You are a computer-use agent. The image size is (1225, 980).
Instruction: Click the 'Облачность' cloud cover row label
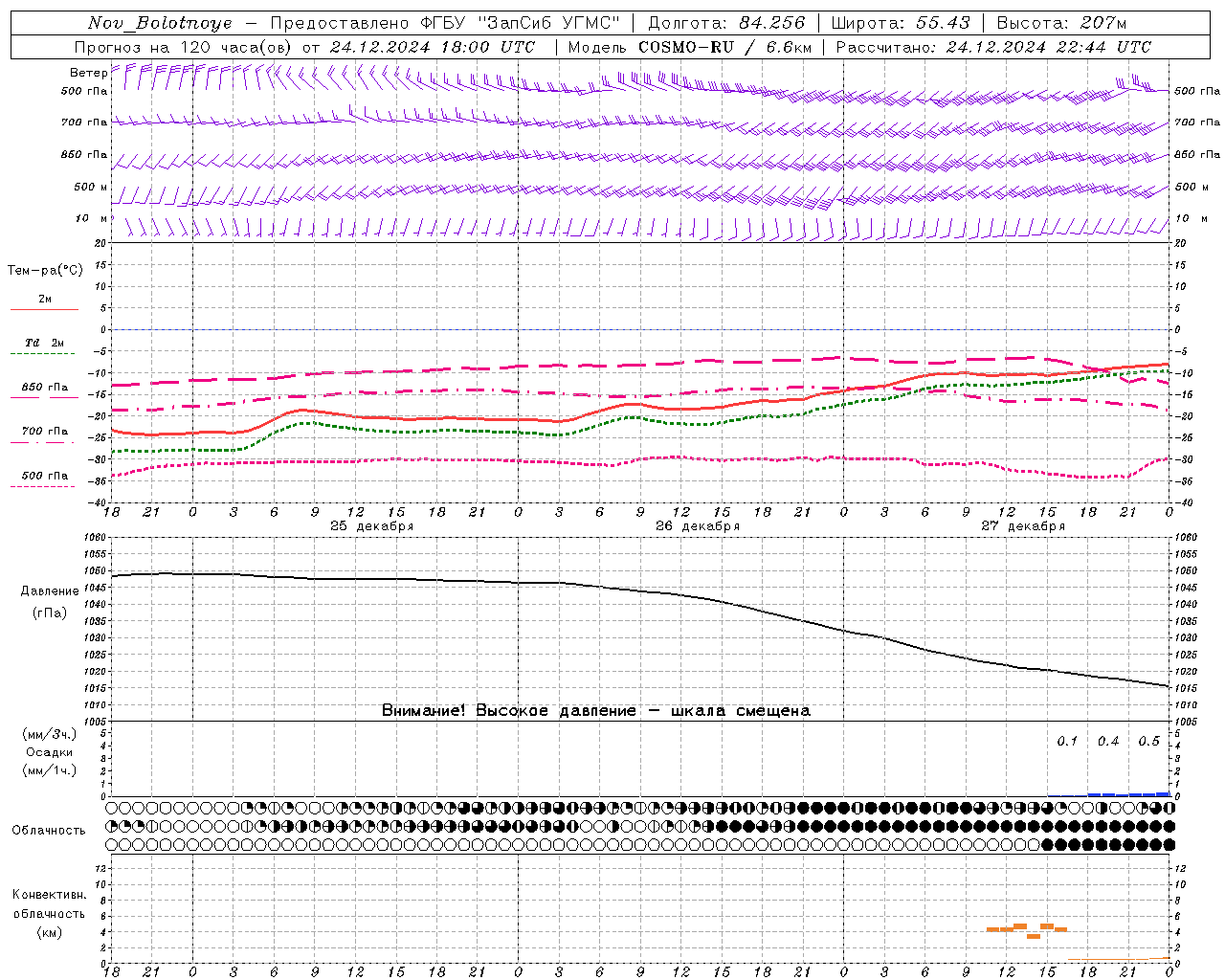(x=49, y=831)
